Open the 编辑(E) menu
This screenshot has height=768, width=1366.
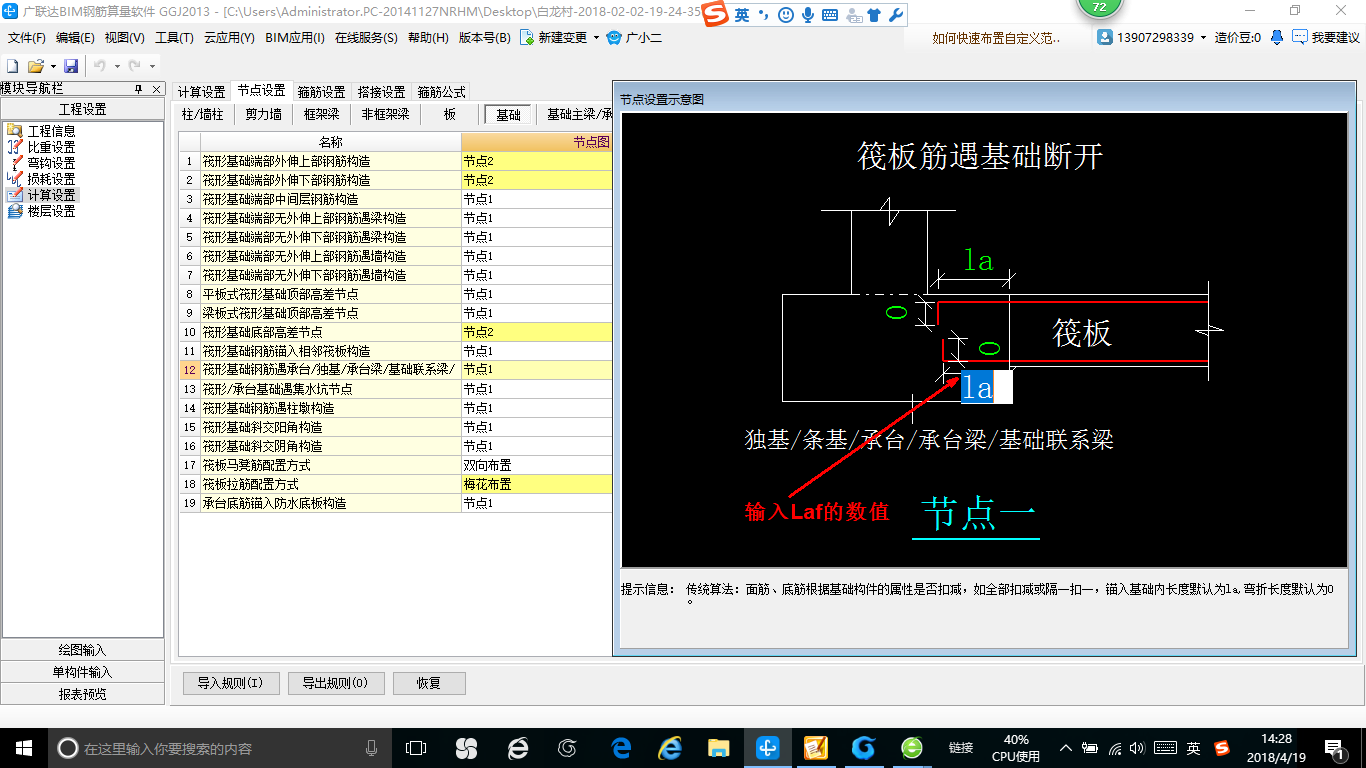click(x=75, y=38)
